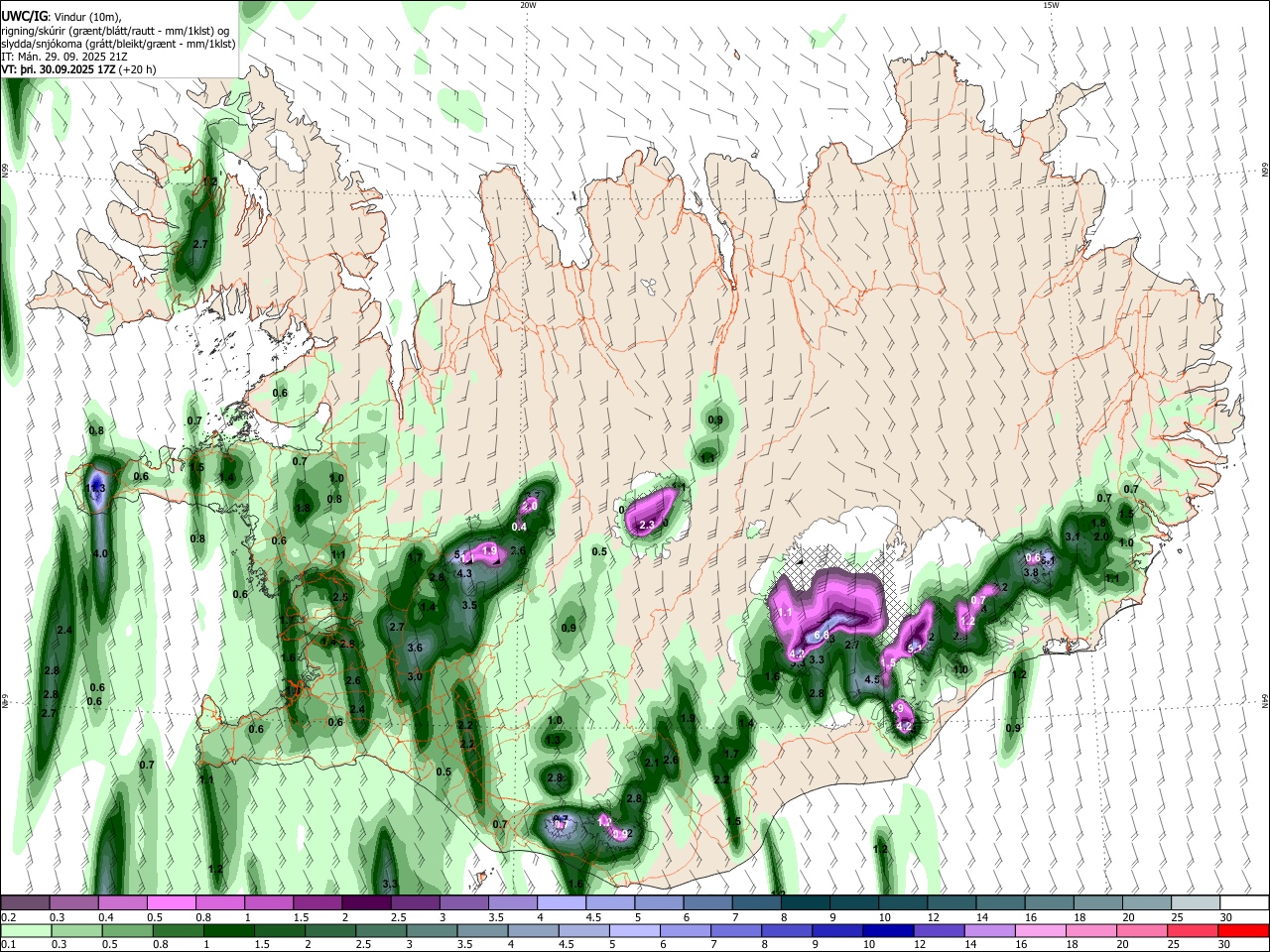Click the 3.8 precipitation value in the east
Image resolution: width=1270 pixels, height=952 pixels.
1031,572
